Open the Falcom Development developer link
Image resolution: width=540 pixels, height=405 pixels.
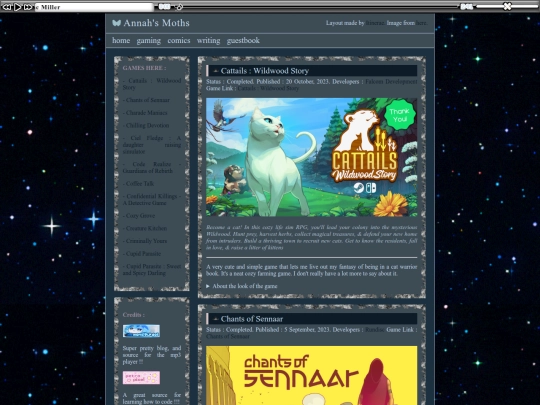pyautogui.click(x=391, y=82)
